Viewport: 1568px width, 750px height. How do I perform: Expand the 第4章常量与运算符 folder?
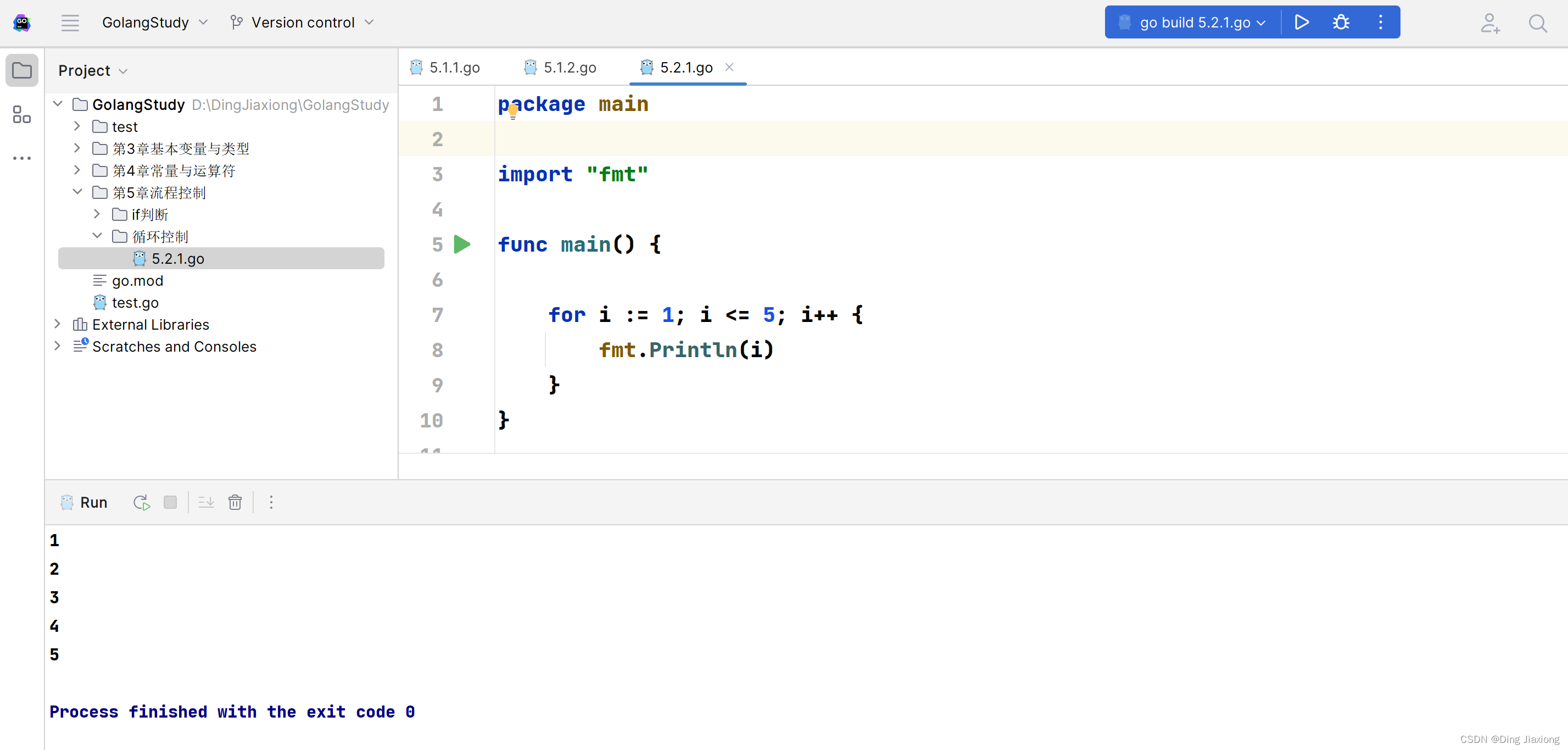pyautogui.click(x=77, y=170)
